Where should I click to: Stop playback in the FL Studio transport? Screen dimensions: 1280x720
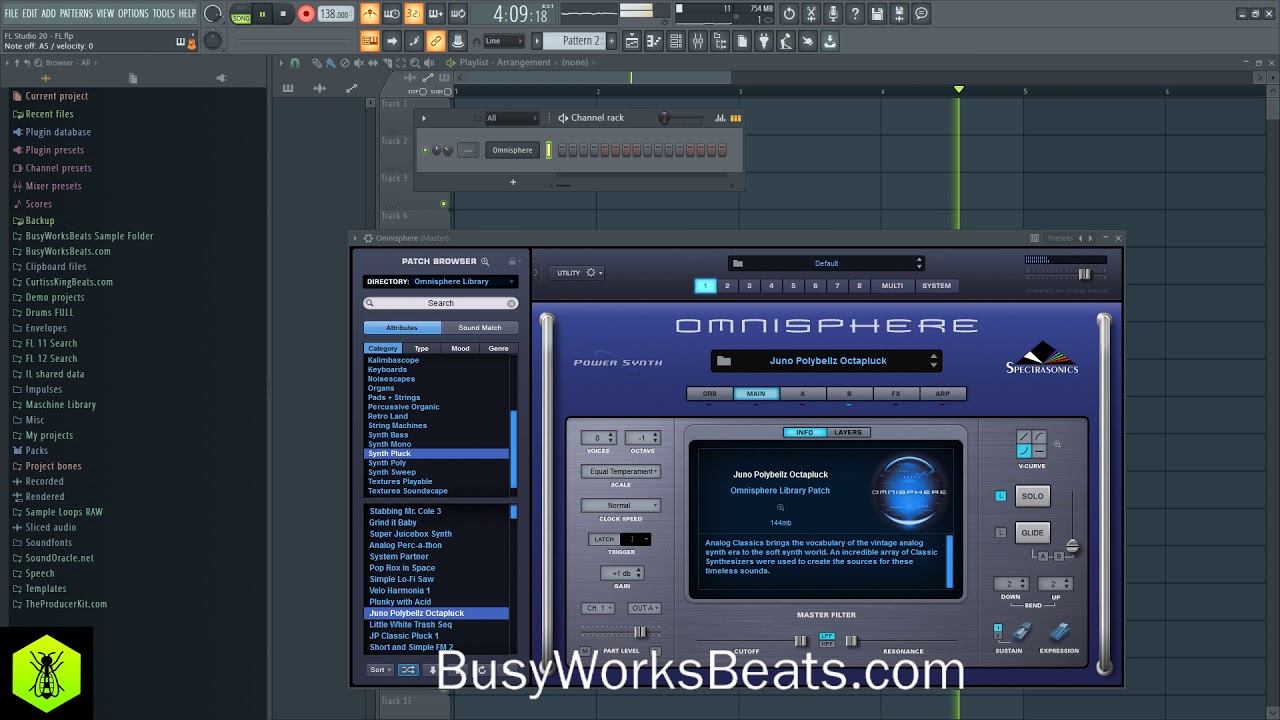coord(284,14)
